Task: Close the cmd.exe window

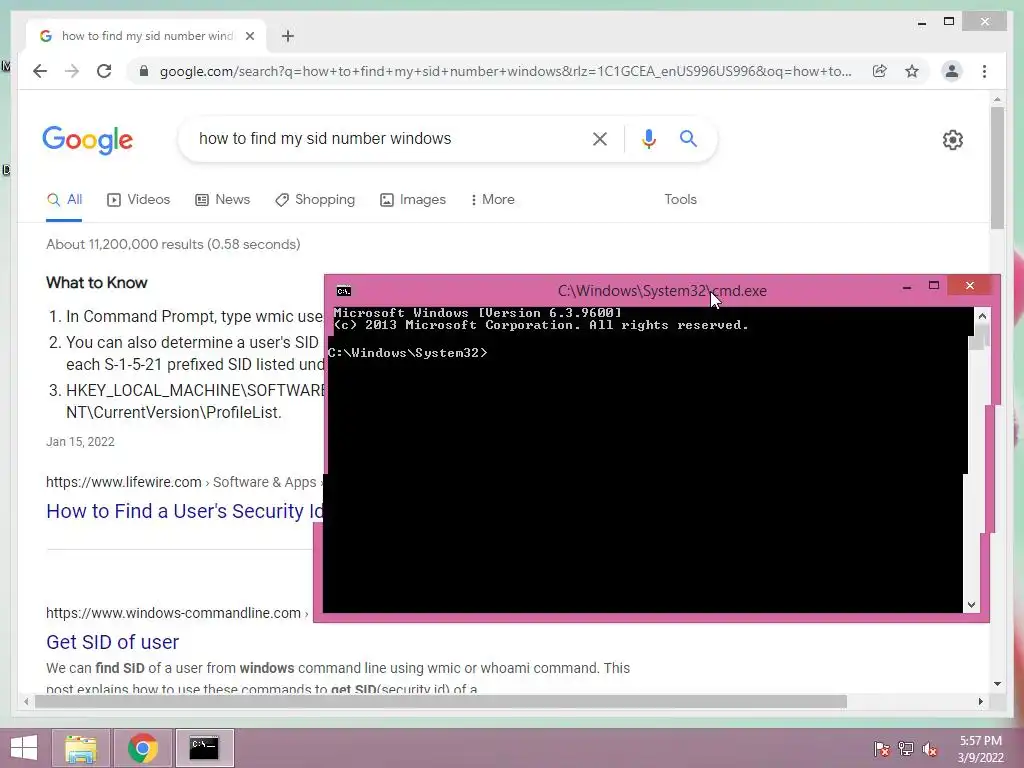Action: pos(970,285)
